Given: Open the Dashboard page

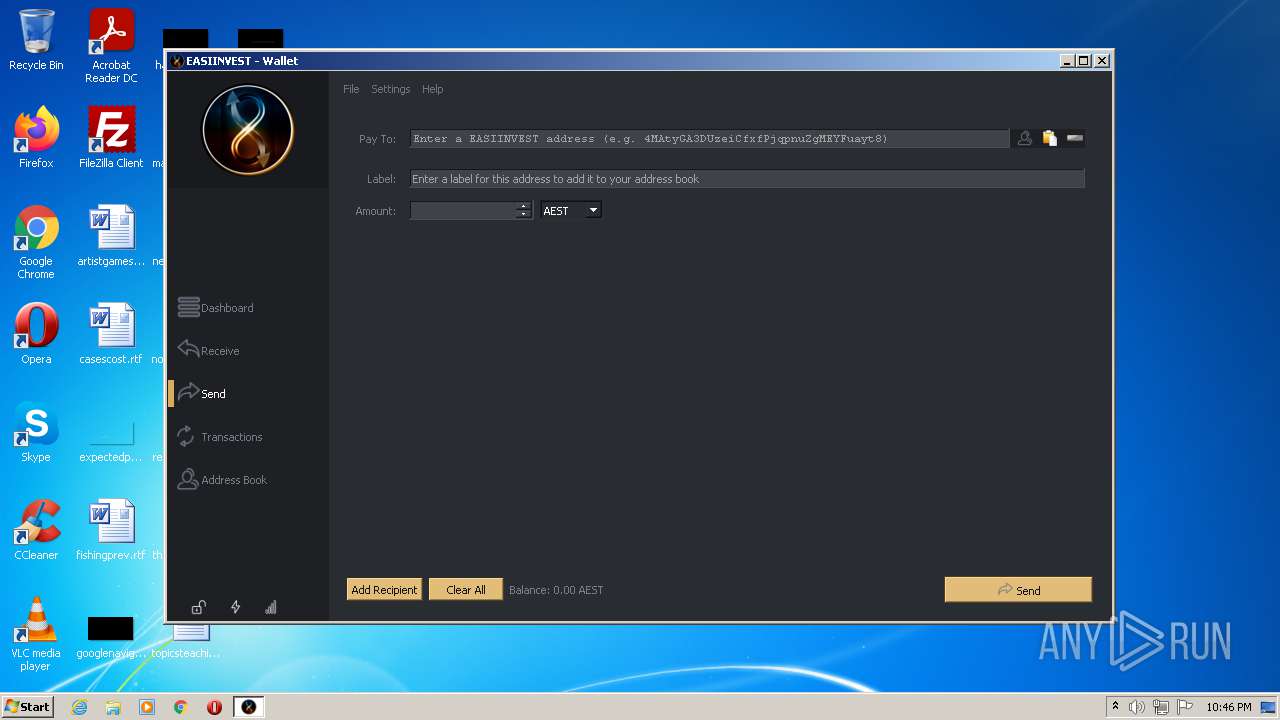Looking at the screenshot, I should coord(216,308).
